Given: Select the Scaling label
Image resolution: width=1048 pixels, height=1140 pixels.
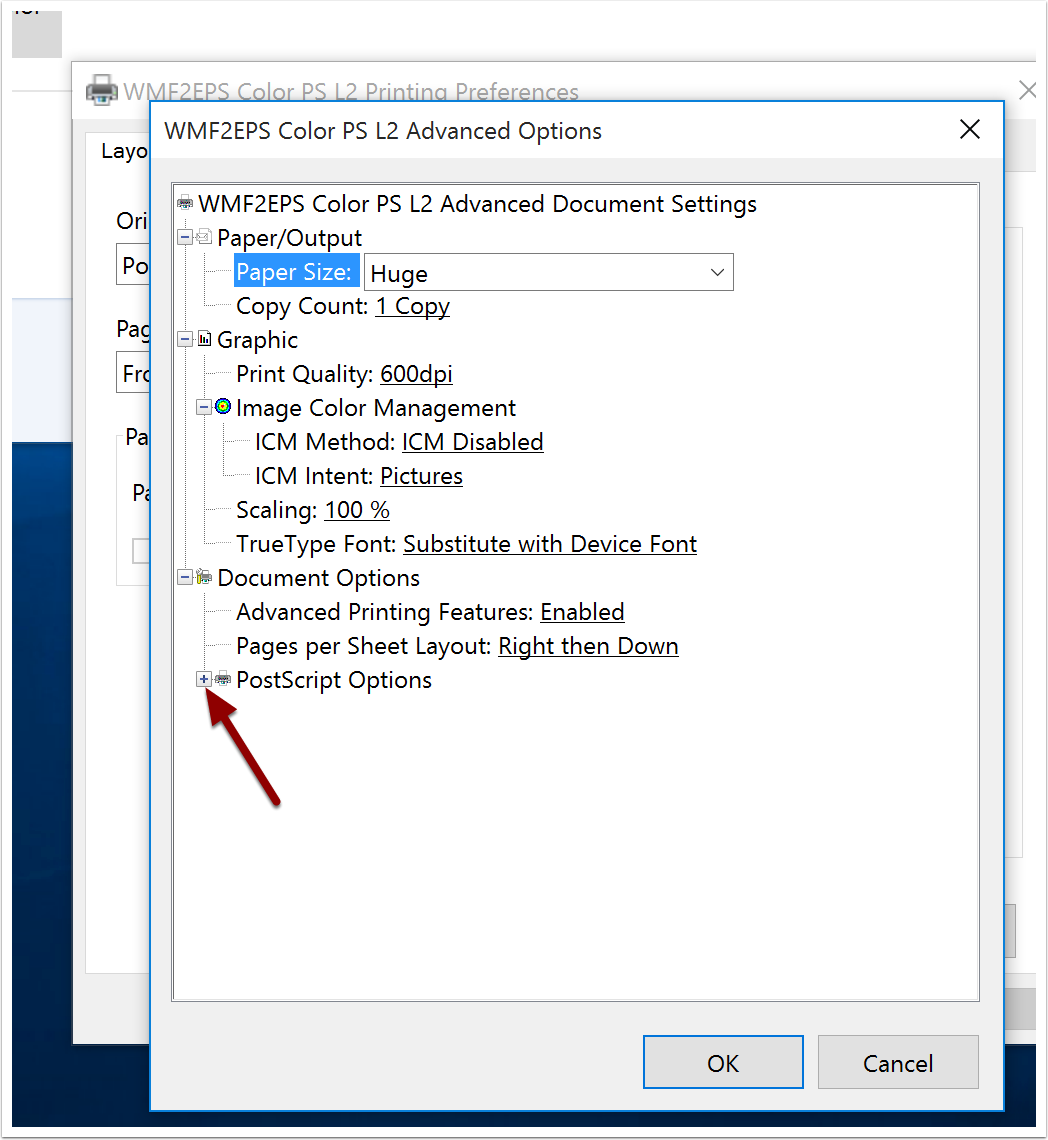Looking at the screenshot, I should tap(277, 510).
